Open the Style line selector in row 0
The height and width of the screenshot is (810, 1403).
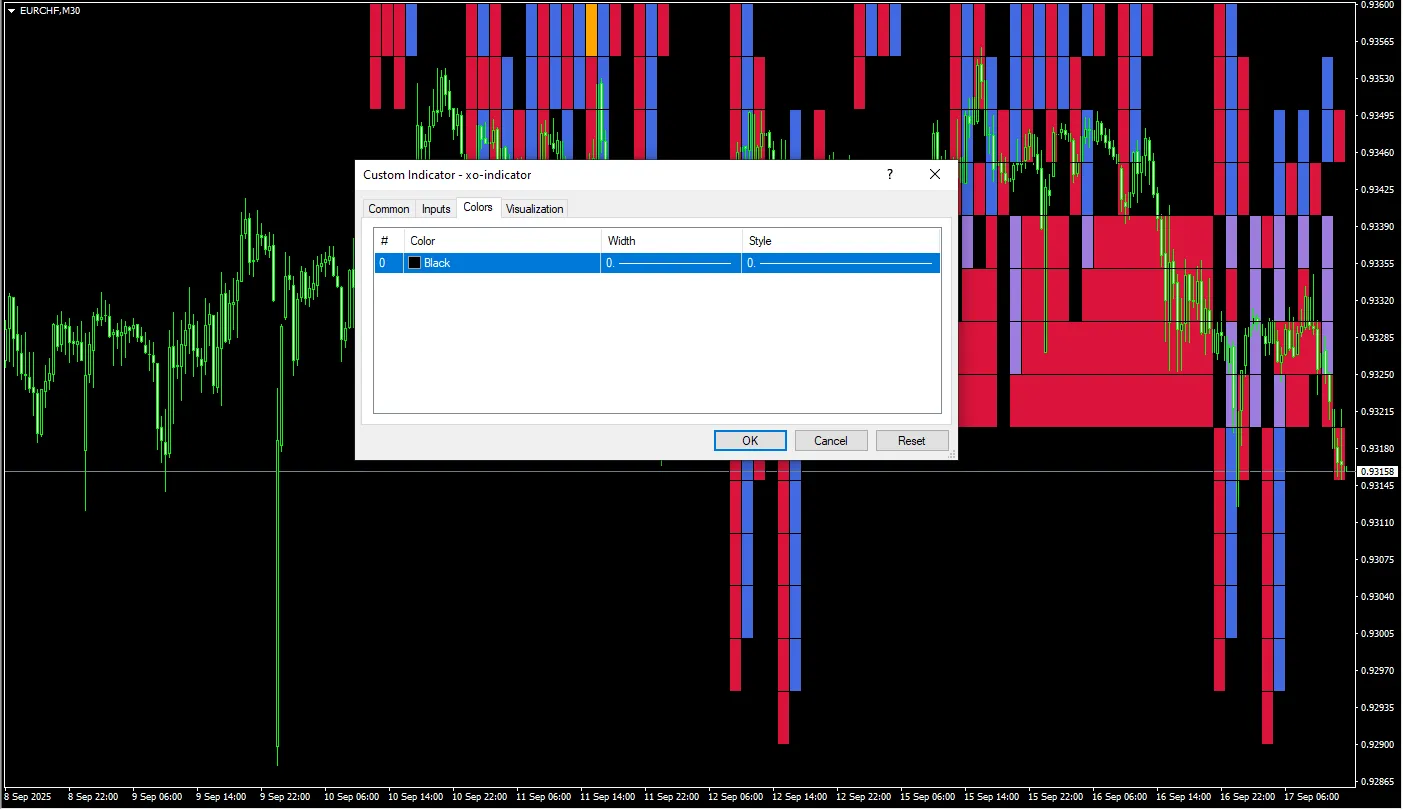tap(840, 263)
